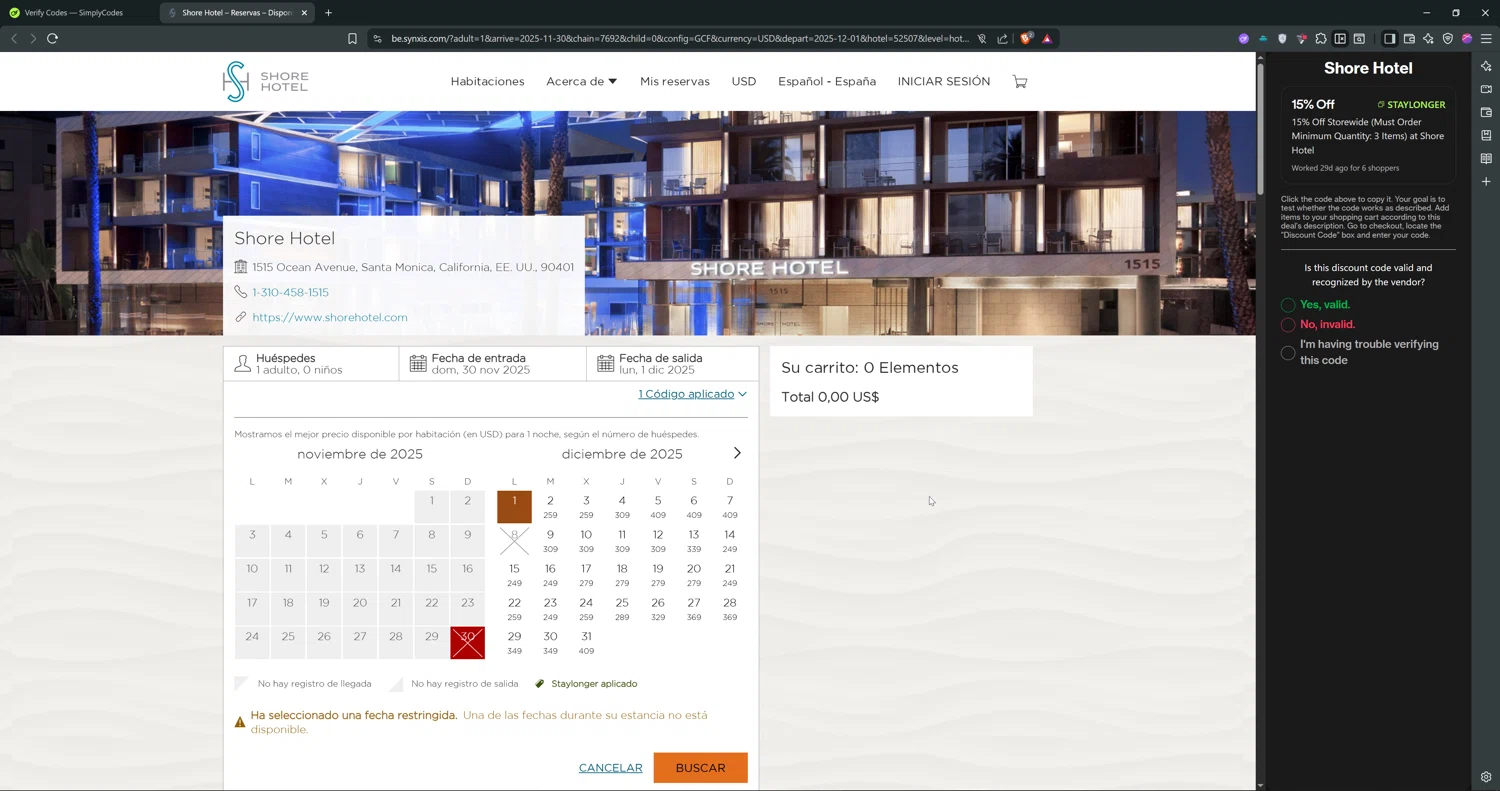Expand '1 Código aplicado' dropdown
This screenshot has width=1500, height=791.
692,394
